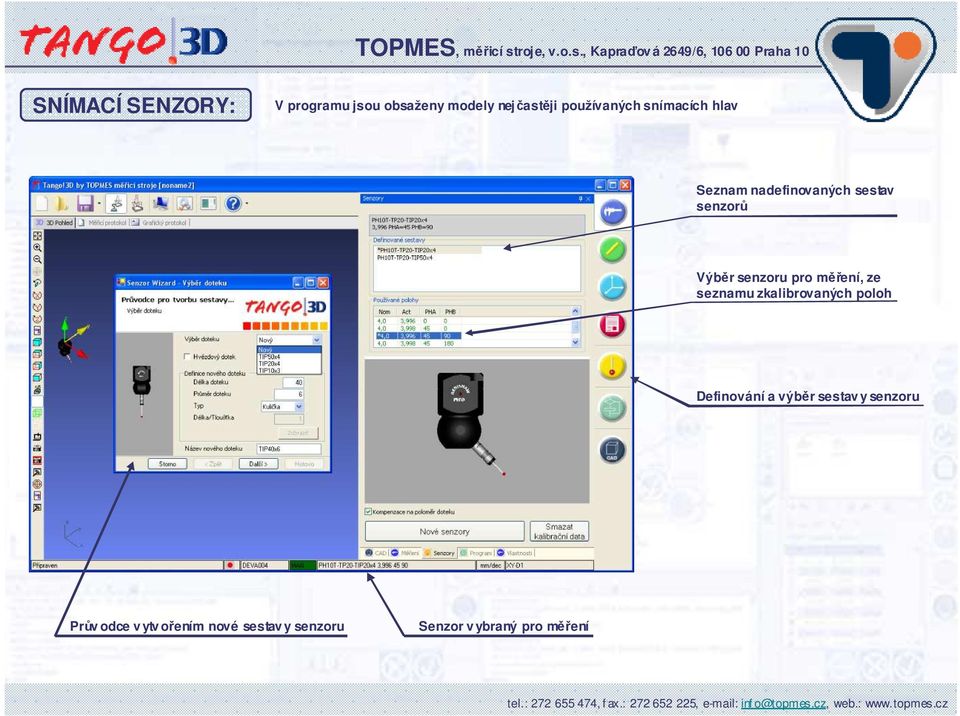
Task: Open the Typ dropdown showing Kulička
Action: 282,406
